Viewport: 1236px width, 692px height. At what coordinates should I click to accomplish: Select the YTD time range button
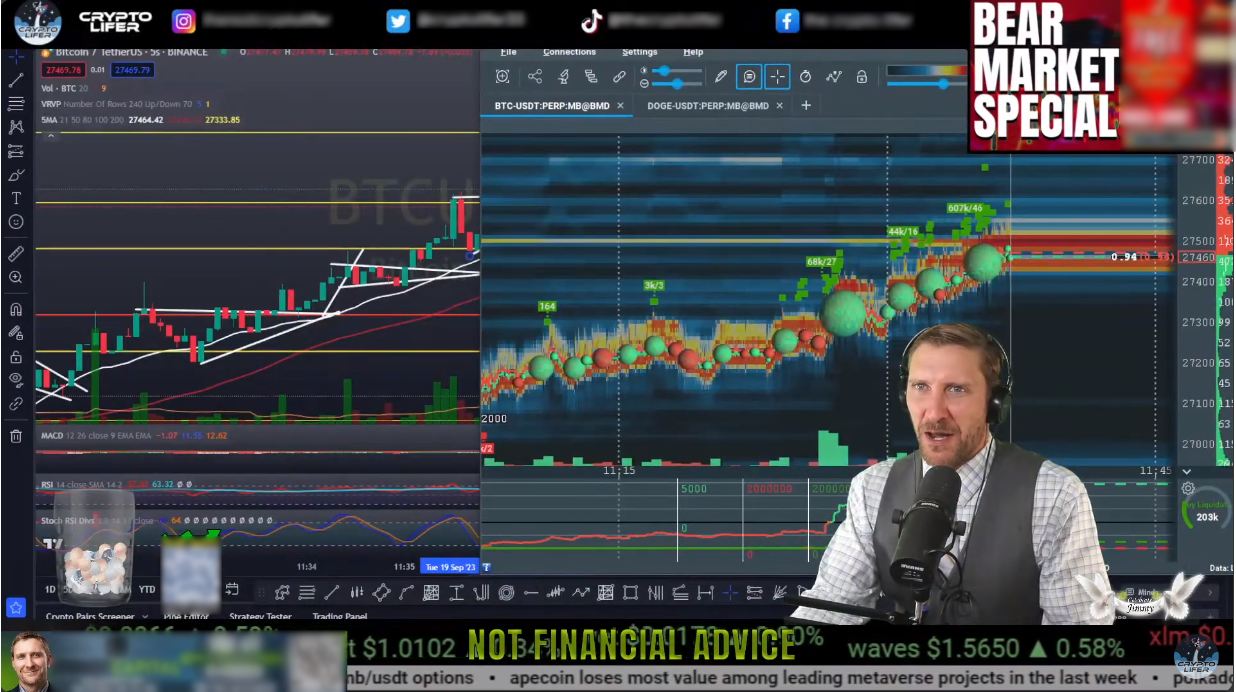[x=147, y=589]
